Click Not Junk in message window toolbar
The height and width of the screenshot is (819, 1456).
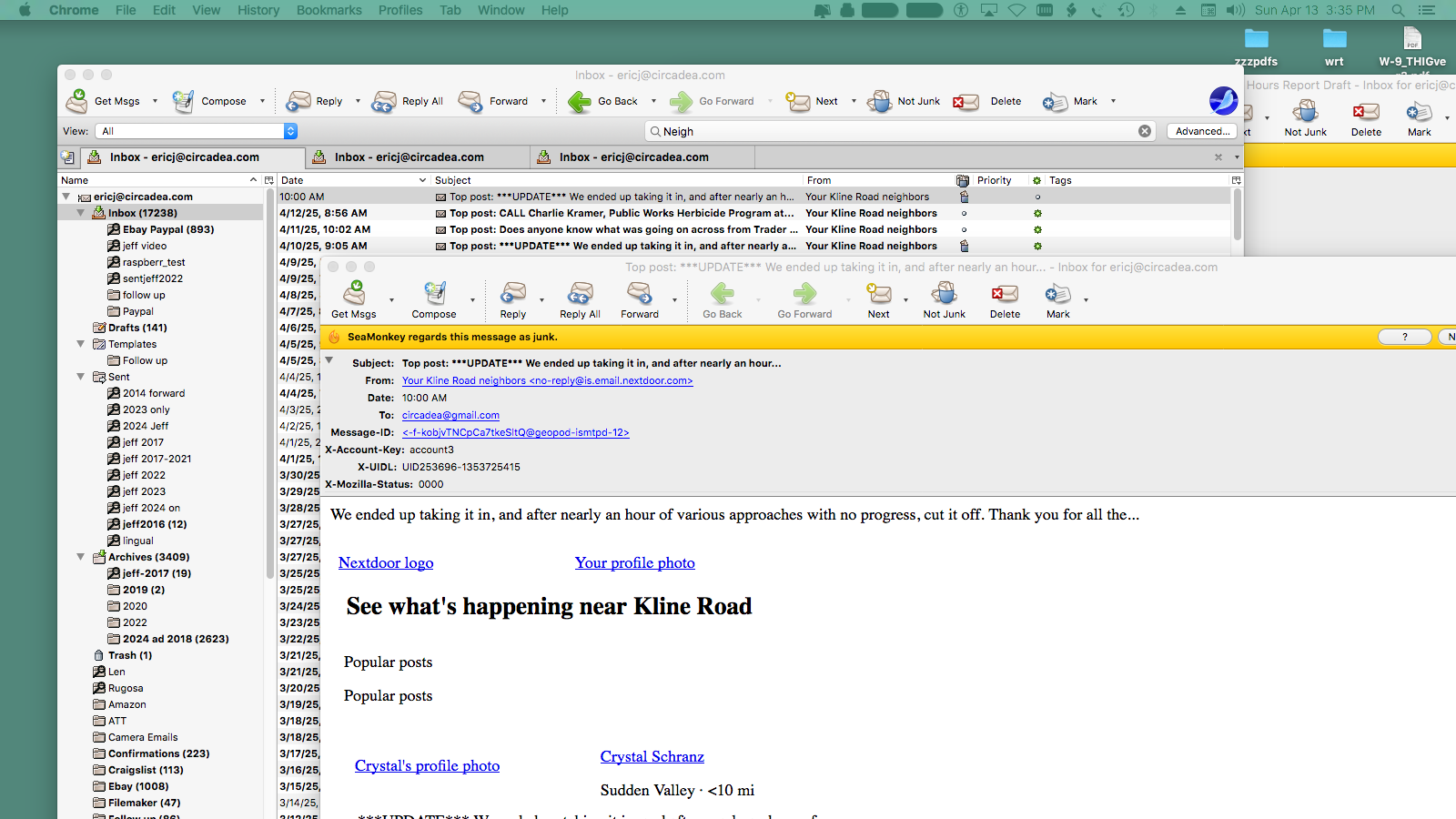click(x=944, y=299)
